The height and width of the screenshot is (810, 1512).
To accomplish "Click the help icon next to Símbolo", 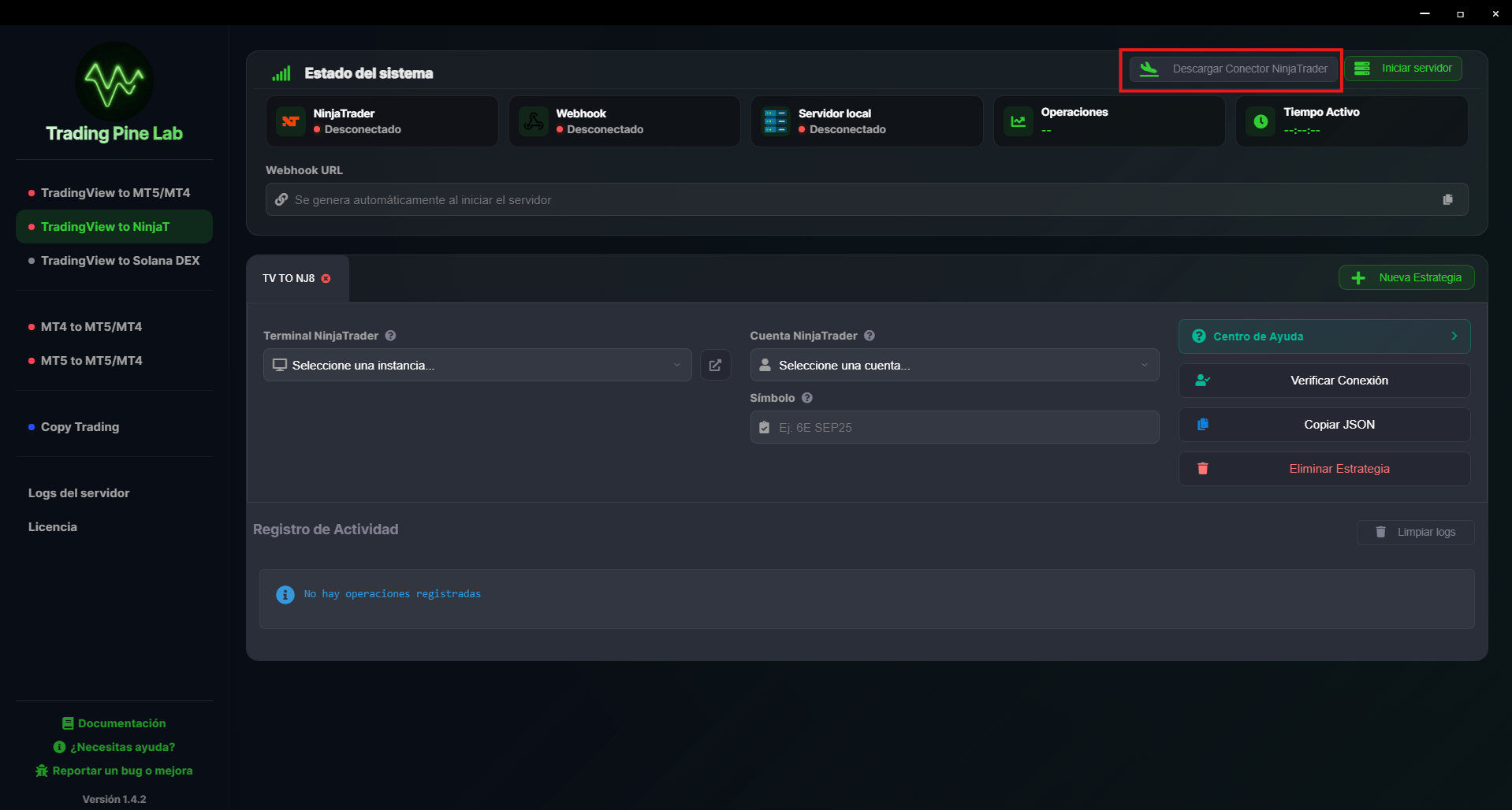I will point(806,398).
